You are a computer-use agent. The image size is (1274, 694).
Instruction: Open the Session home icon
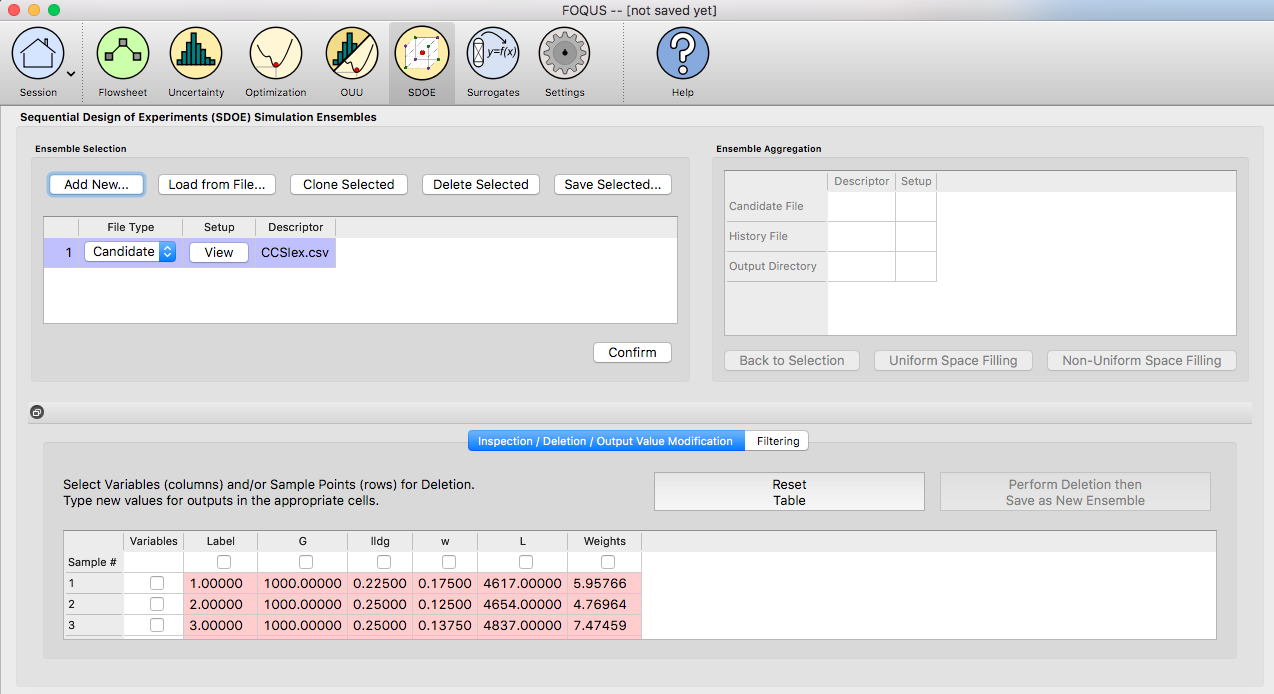click(x=38, y=55)
